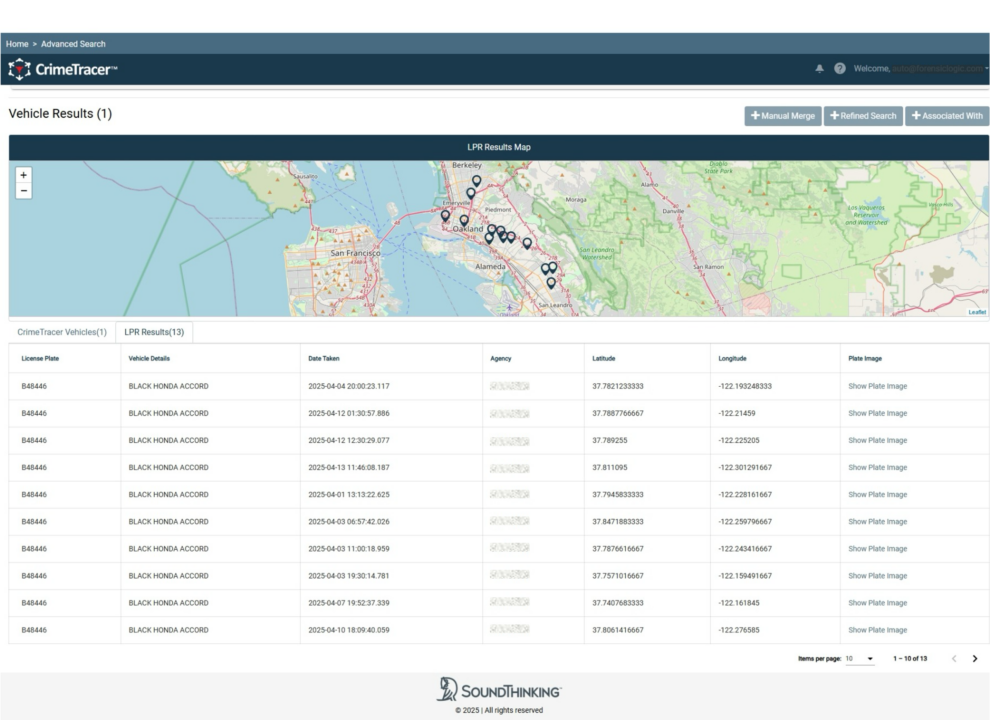Select the westernmost map marker near Emeryville

(445, 216)
